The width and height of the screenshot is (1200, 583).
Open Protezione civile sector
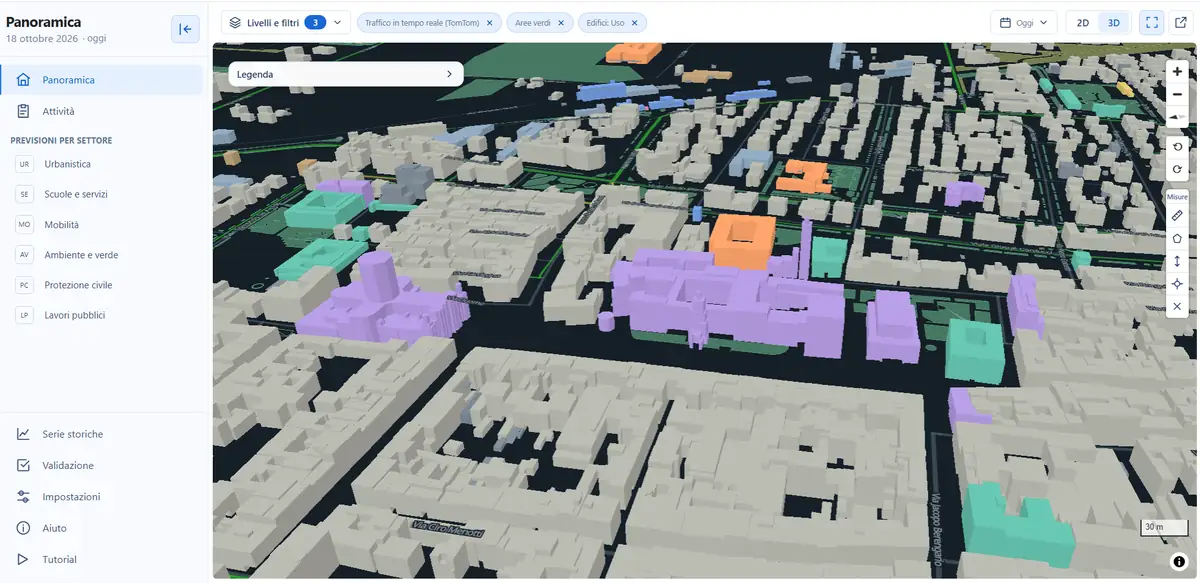(101, 285)
